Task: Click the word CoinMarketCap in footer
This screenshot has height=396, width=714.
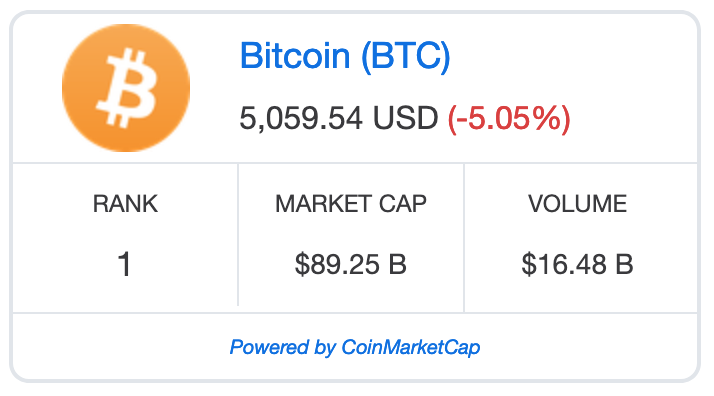Action: click(411, 347)
